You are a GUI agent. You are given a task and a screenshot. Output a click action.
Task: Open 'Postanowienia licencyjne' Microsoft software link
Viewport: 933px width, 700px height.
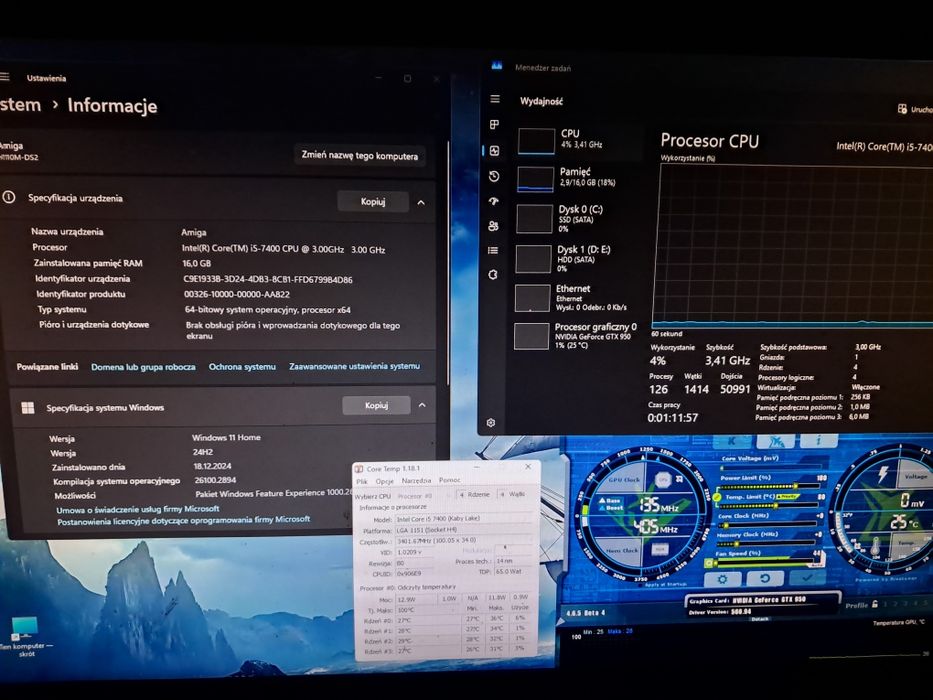point(183,520)
